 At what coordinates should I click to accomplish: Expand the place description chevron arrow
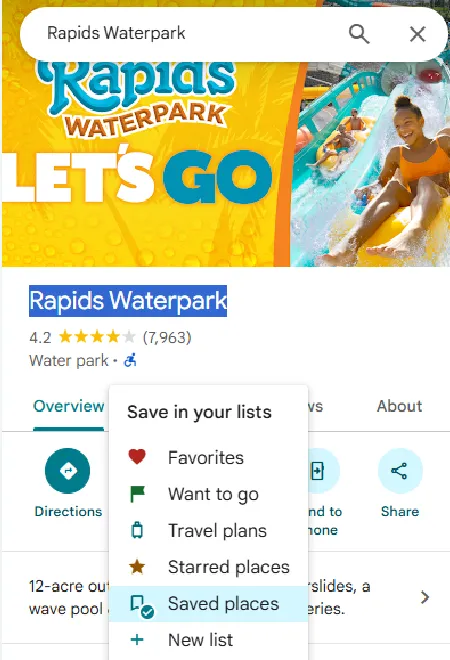point(425,597)
